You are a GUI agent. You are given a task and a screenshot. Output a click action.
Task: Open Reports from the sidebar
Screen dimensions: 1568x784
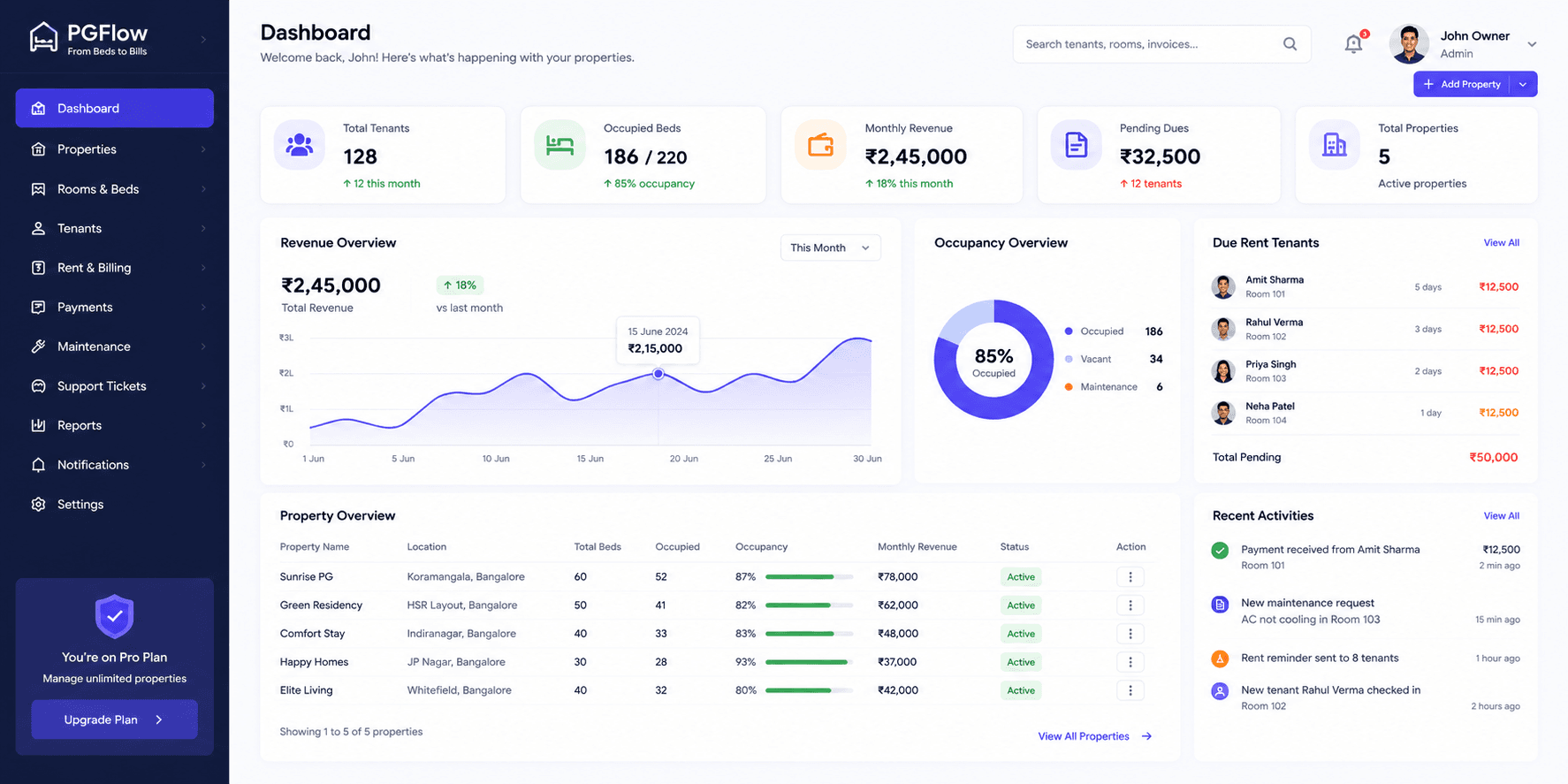click(x=114, y=425)
